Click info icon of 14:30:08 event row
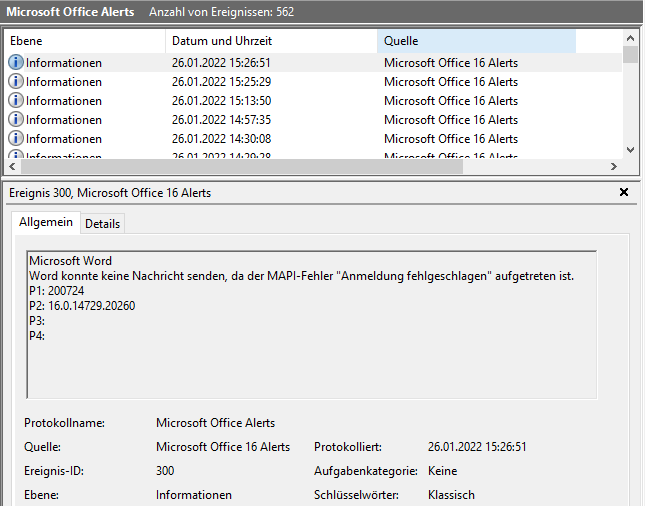The height and width of the screenshot is (506, 645). pyautogui.click(x=16, y=139)
